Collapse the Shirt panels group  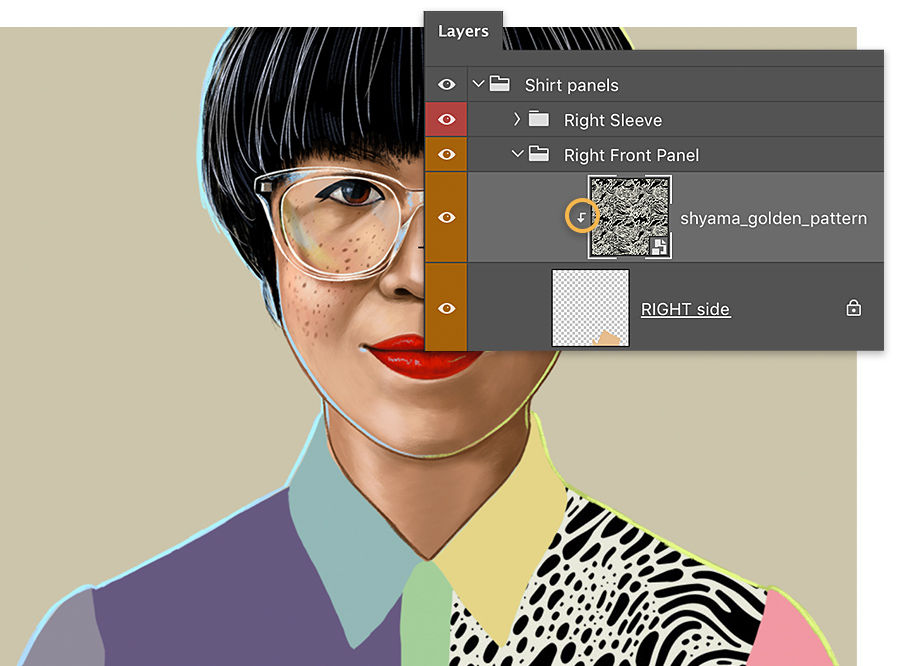pyautogui.click(x=478, y=85)
